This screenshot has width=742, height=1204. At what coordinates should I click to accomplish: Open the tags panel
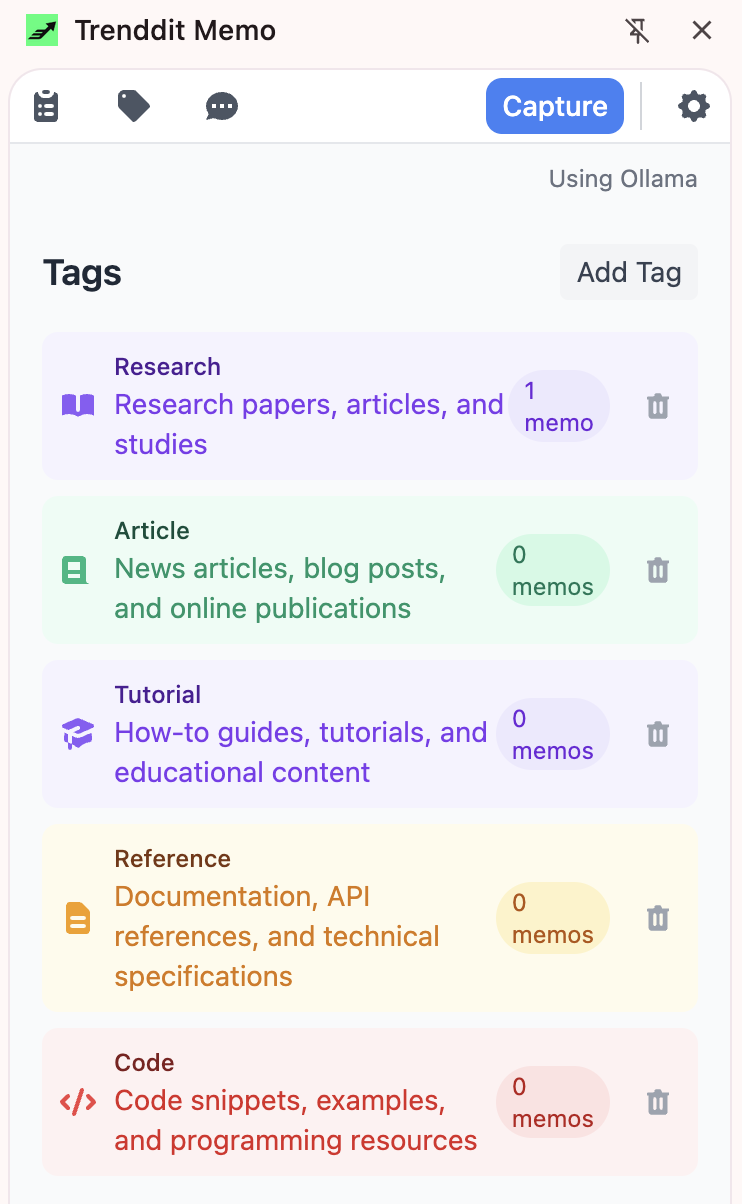(133, 106)
